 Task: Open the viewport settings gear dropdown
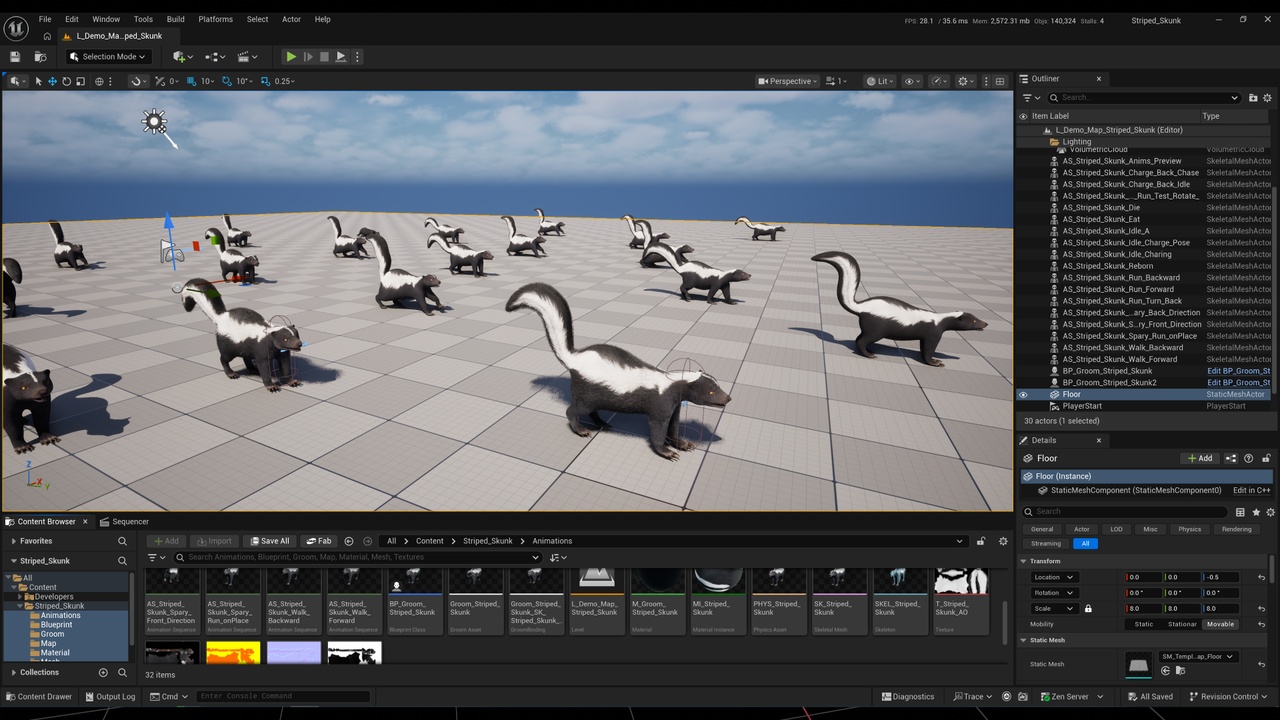tap(965, 81)
